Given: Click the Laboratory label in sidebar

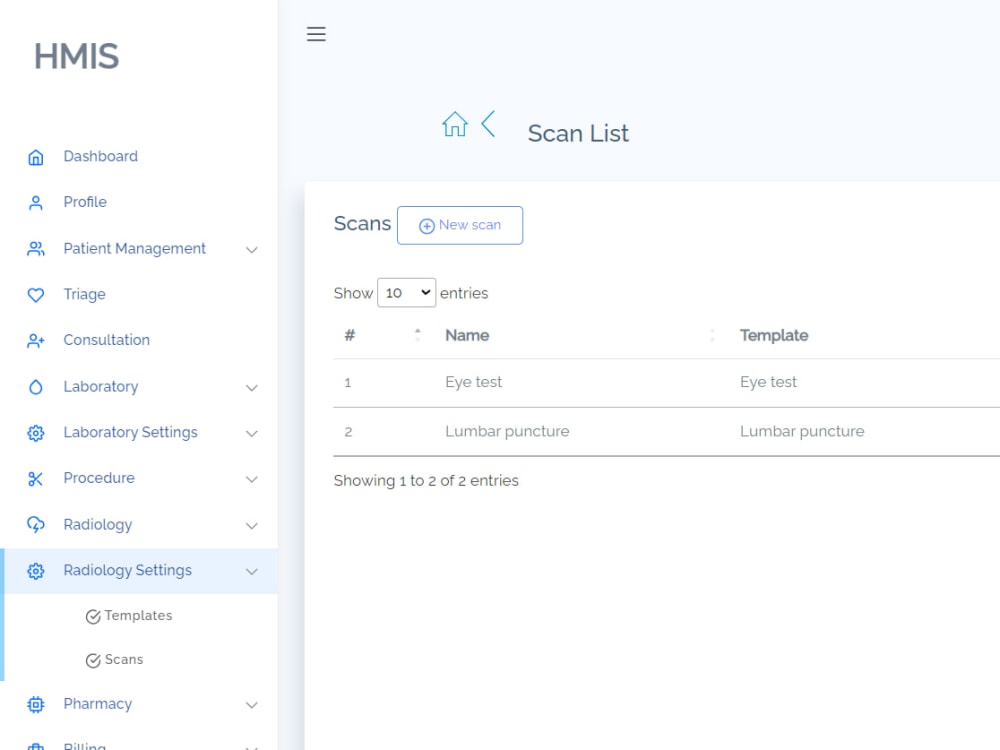Looking at the screenshot, I should (x=101, y=386).
